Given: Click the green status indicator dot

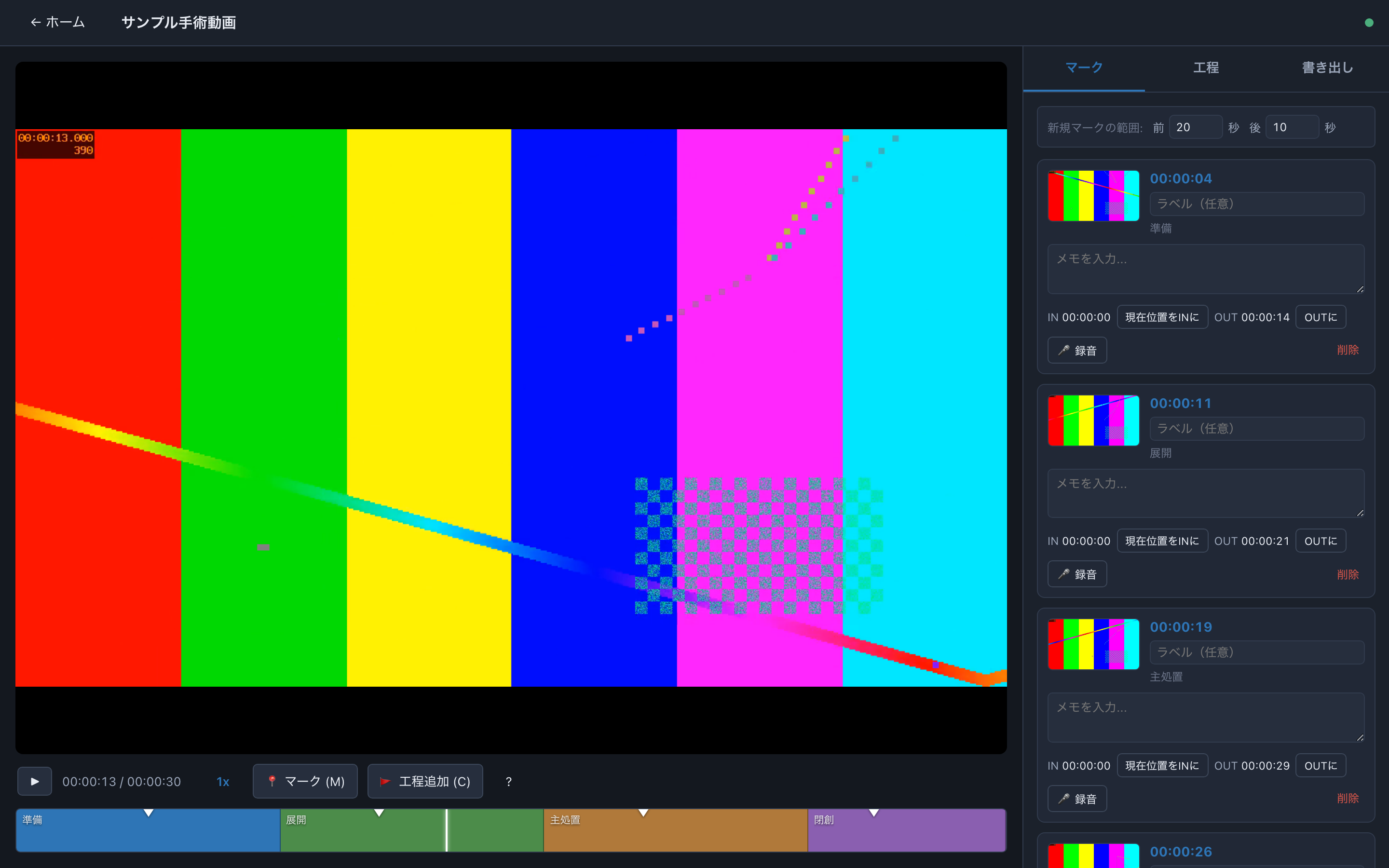Looking at the screenshot, I should 1369,23.
